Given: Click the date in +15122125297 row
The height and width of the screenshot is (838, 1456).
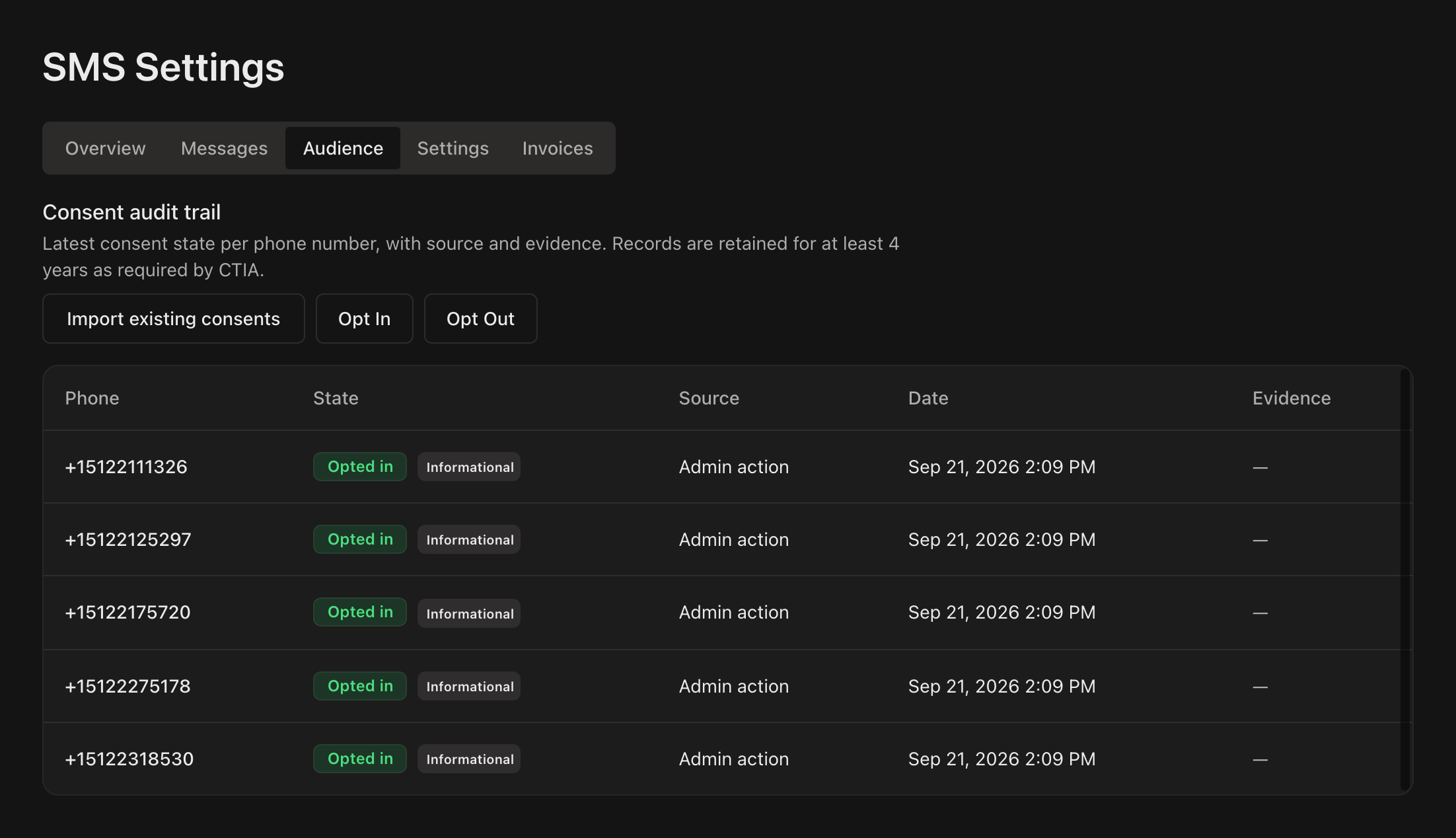Looking at the screenshot, I should pyautogui.click(x=1002, y=539).
